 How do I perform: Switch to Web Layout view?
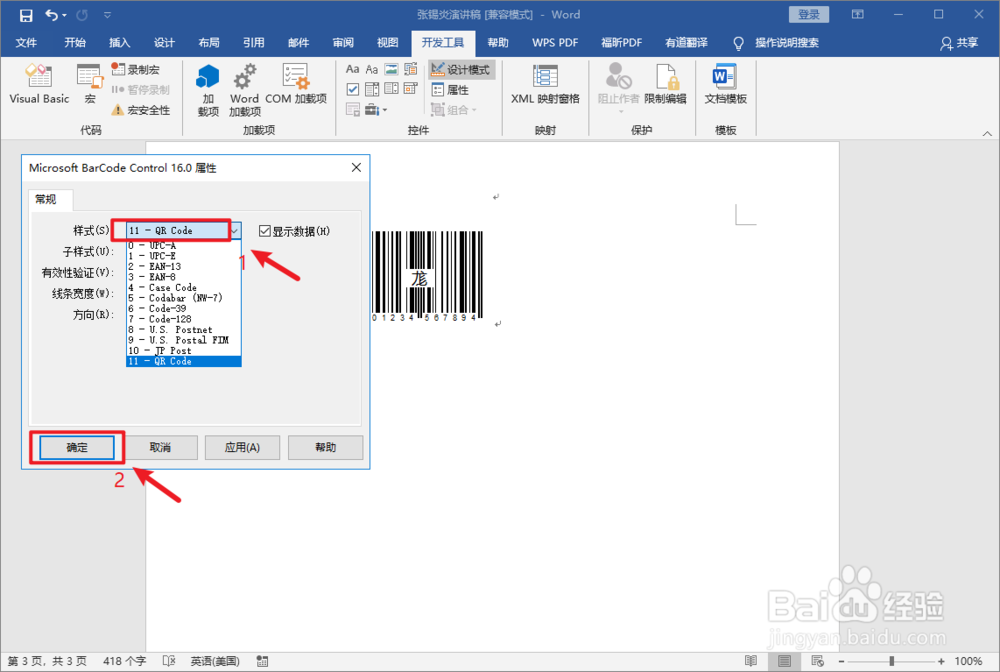point(818,661)
